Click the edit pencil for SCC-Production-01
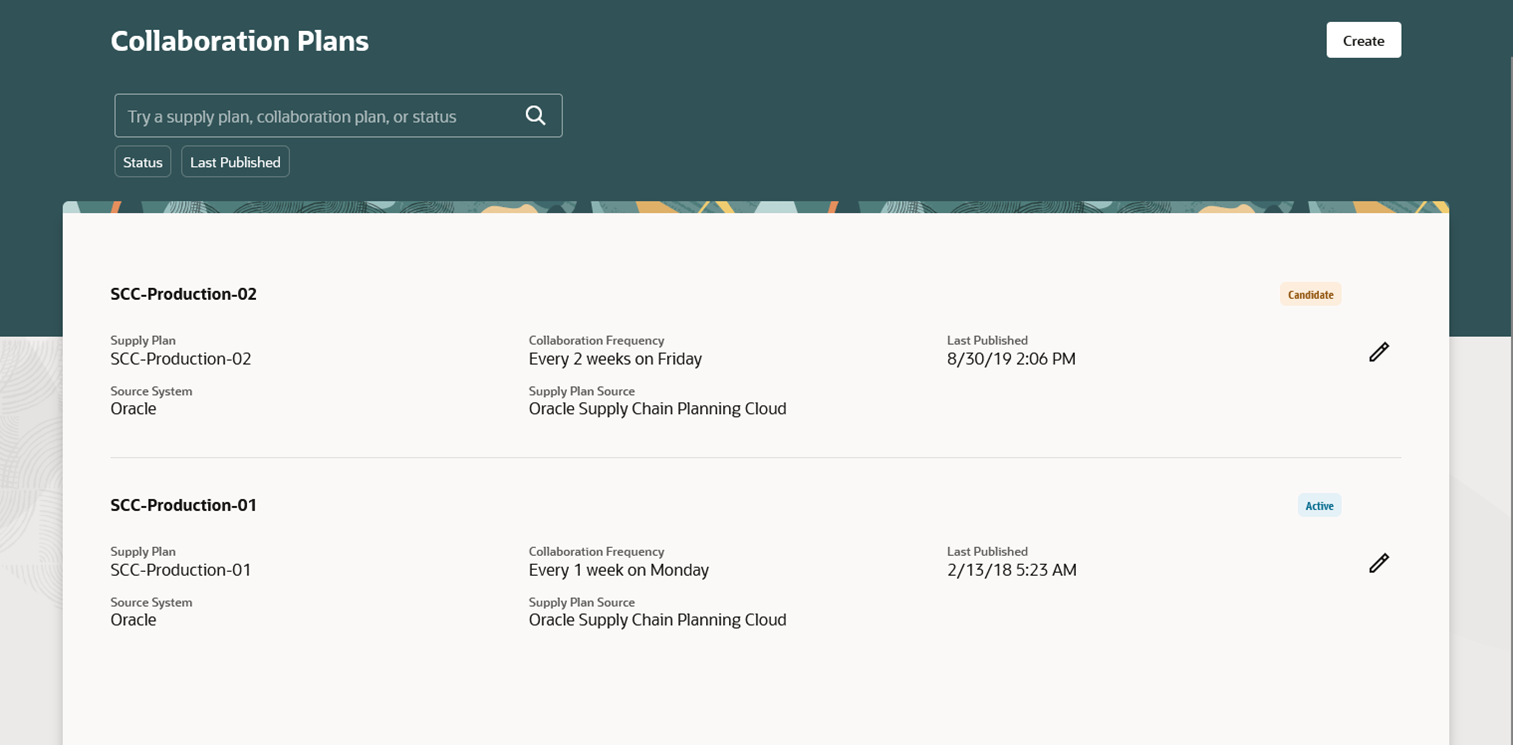The height and width of the screenshot is (745, 1513). pos(1379,563)
